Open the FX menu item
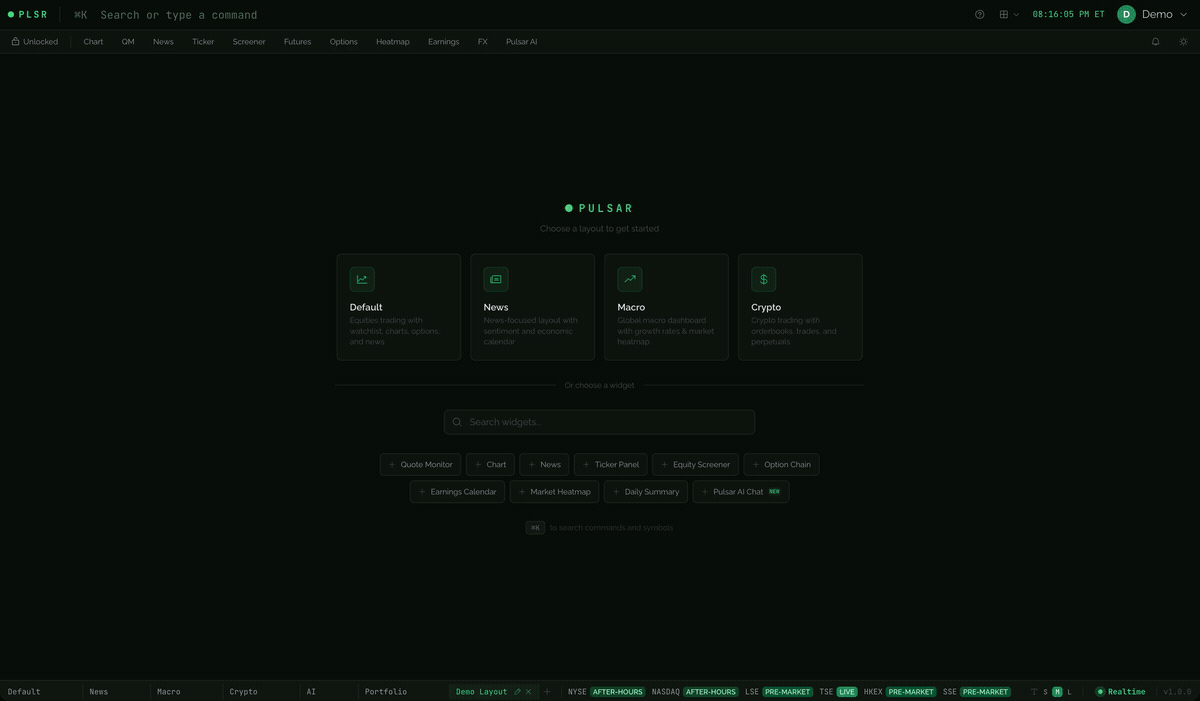The width and height of the screenshot is (1200, 701). click(x=483, y=42)
